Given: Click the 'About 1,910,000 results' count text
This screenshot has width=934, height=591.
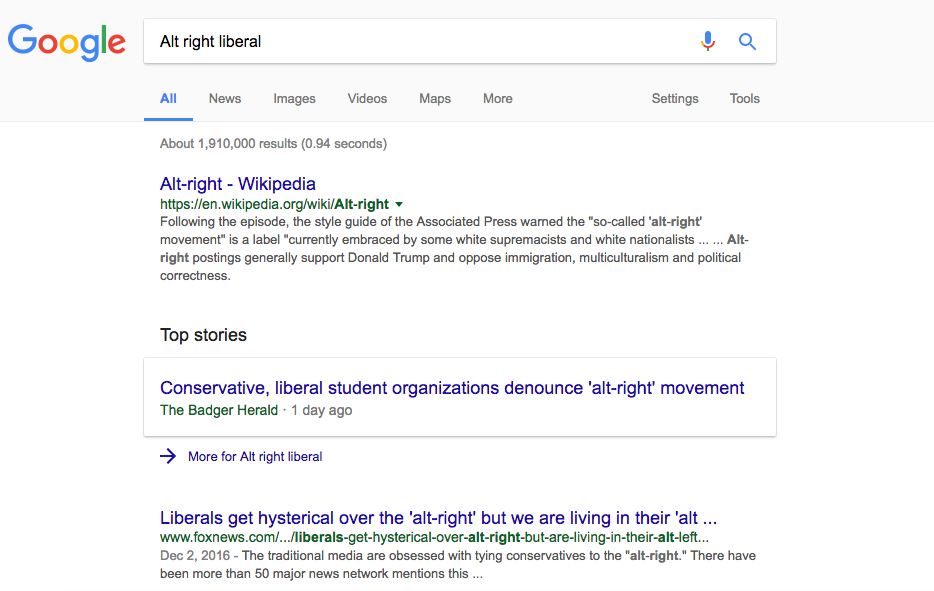Looking at the screenshot, I should (x=273, y=144).
